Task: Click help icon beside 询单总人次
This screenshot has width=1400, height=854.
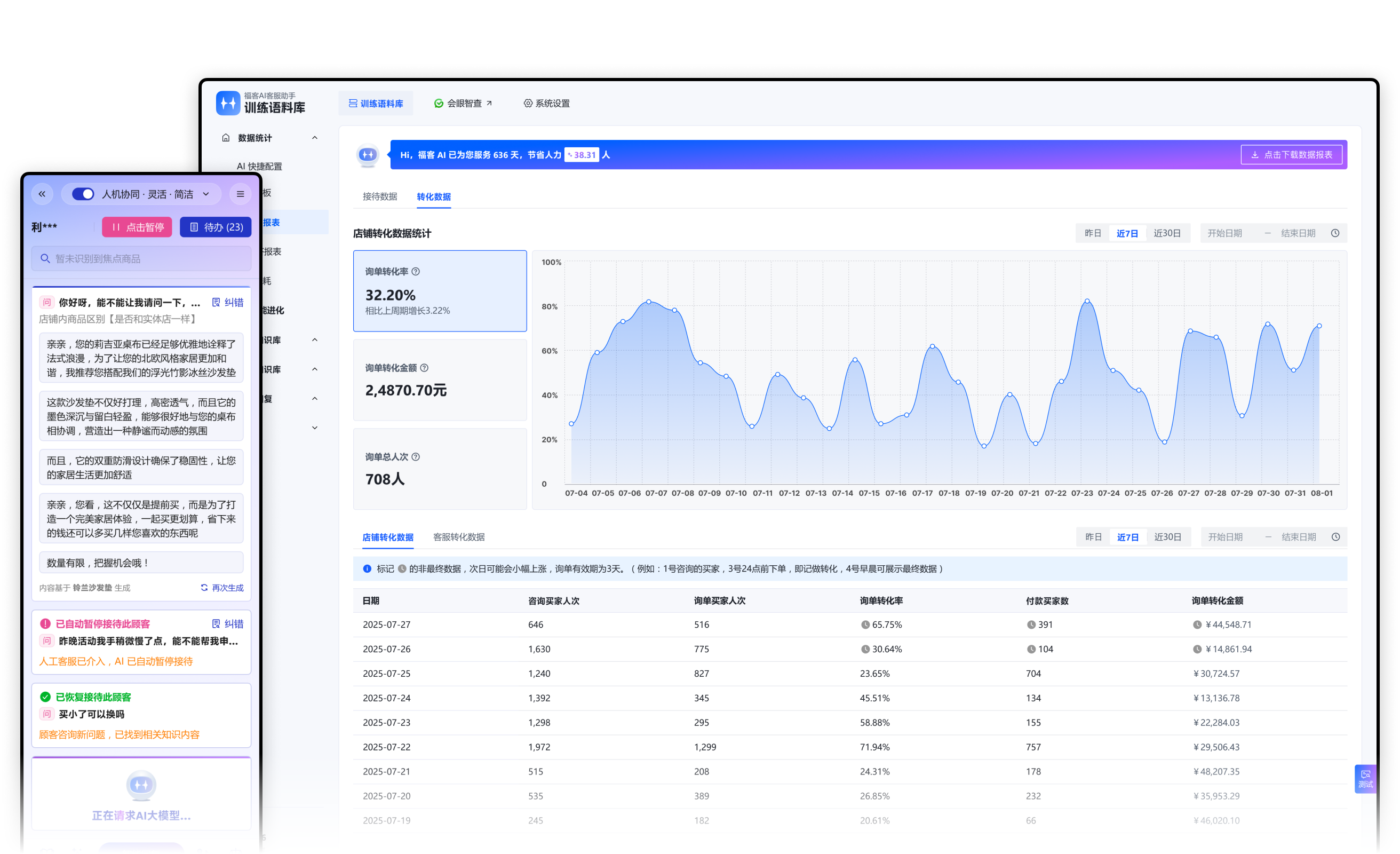Action: (416, 457)
